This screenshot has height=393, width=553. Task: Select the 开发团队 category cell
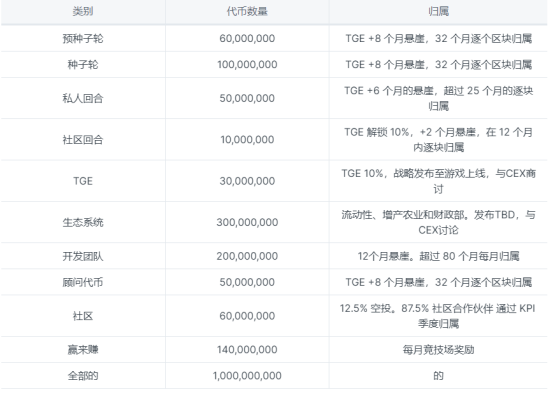coord(83,256)
